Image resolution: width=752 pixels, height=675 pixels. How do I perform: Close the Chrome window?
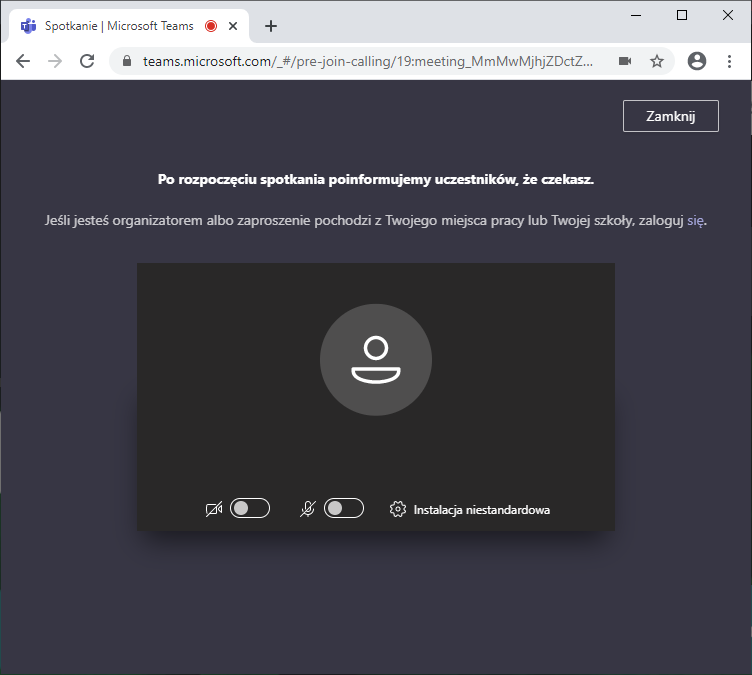click(728, 15)
